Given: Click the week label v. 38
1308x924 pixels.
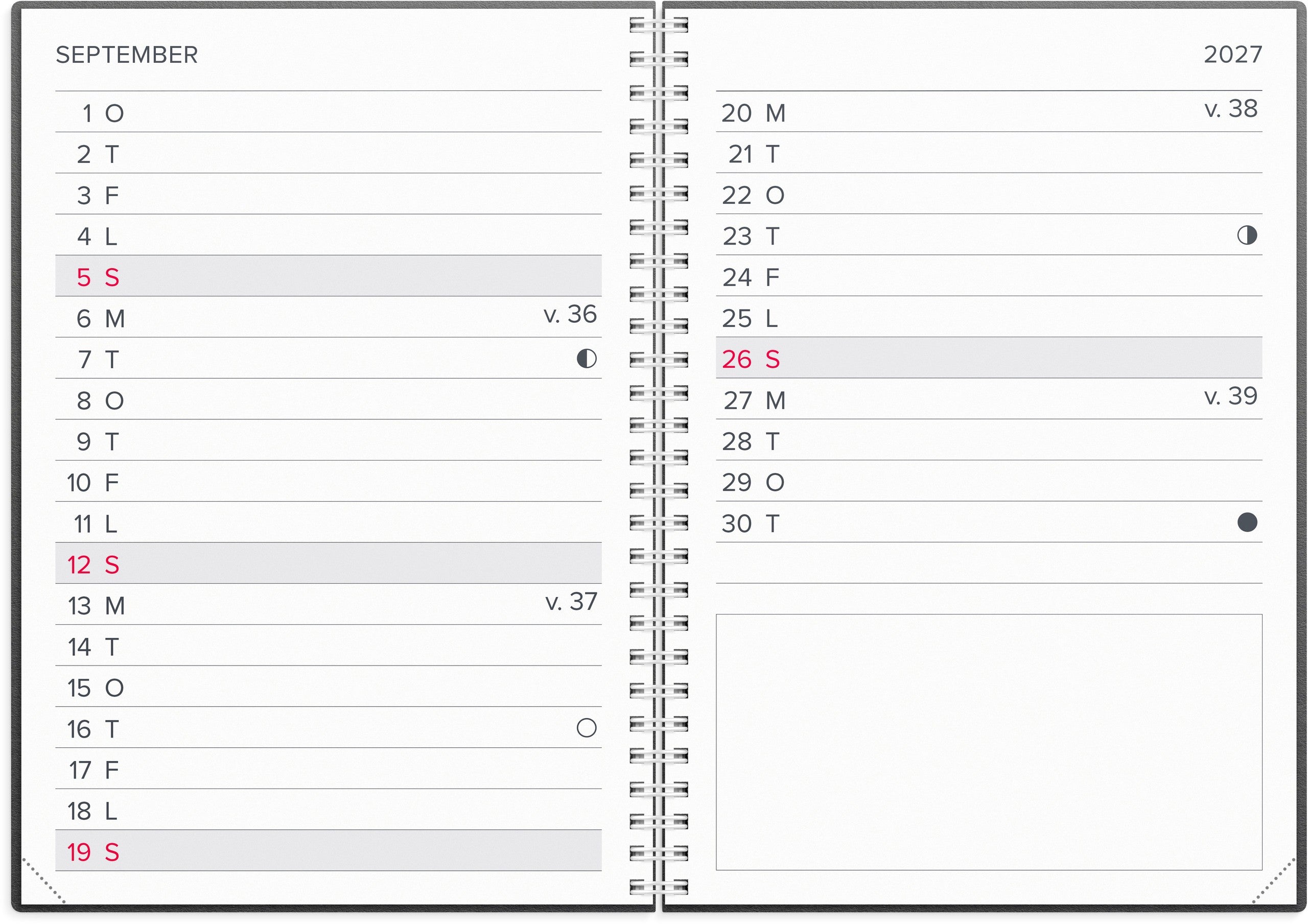Looking at the screenshot, I should click(x=1230, y=108).
